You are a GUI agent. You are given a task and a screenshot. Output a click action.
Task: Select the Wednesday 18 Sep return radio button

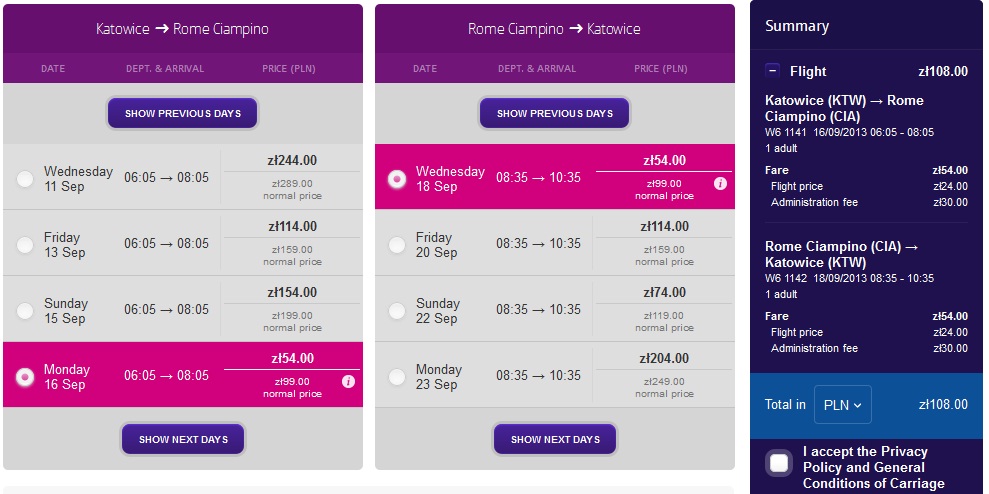(397, 179)
